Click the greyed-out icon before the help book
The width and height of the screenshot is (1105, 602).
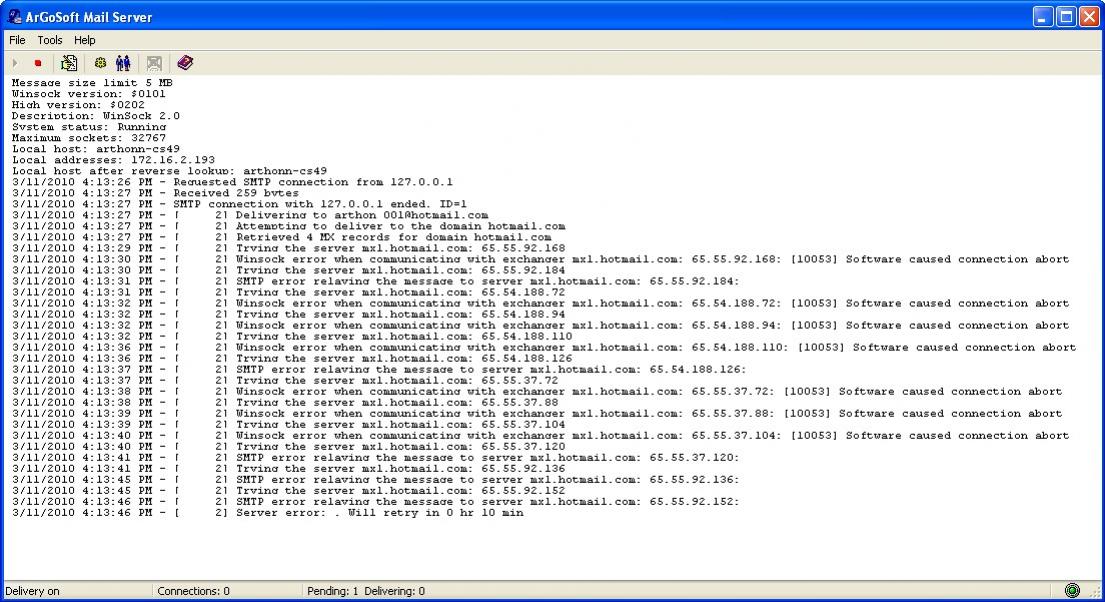click(x=154, y=63)
